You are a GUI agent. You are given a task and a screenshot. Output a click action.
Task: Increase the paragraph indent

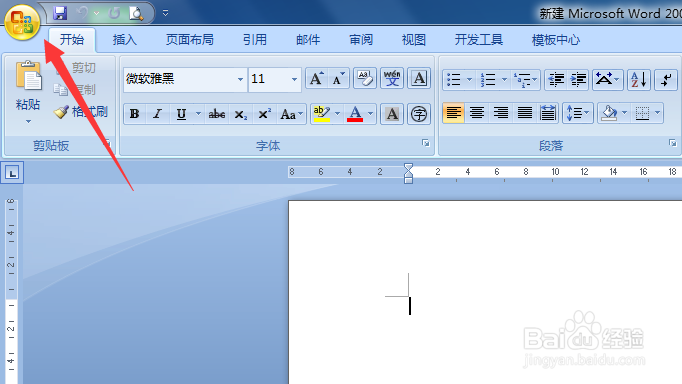click(x=578, y=80)
